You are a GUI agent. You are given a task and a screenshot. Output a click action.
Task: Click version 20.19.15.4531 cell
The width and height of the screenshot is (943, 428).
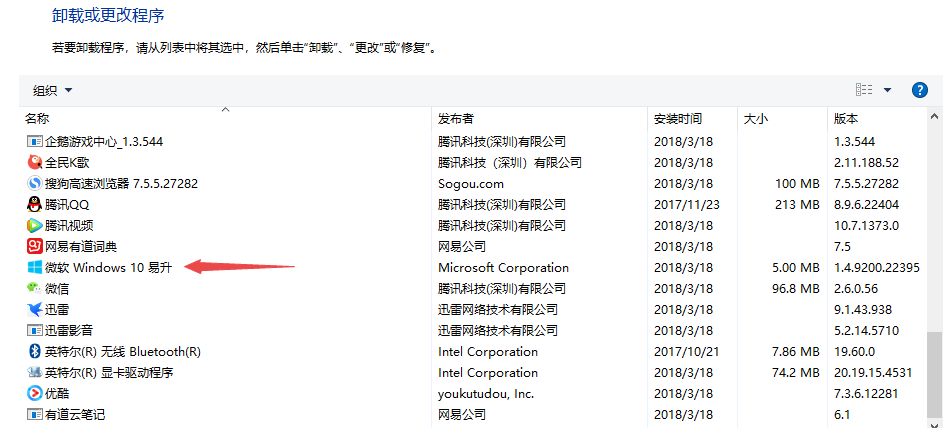click(x=873, y=373)
